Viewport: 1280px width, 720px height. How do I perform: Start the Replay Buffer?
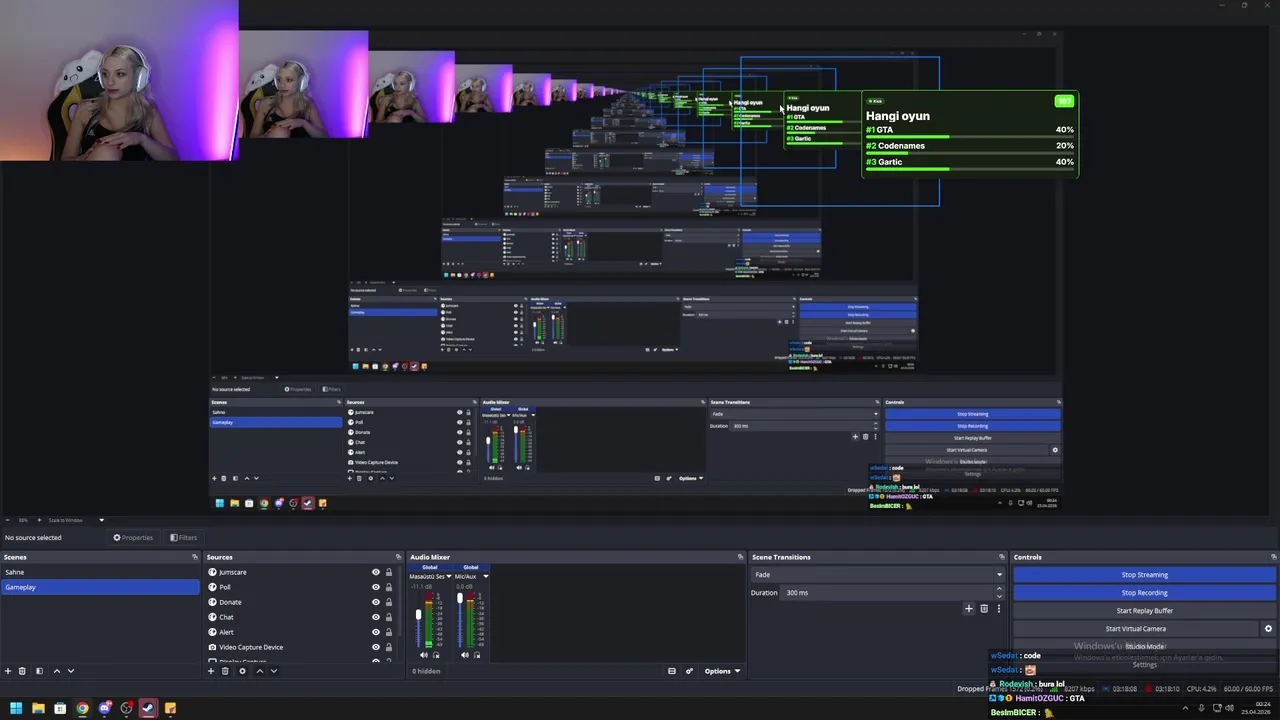(x=1144, y=611)
